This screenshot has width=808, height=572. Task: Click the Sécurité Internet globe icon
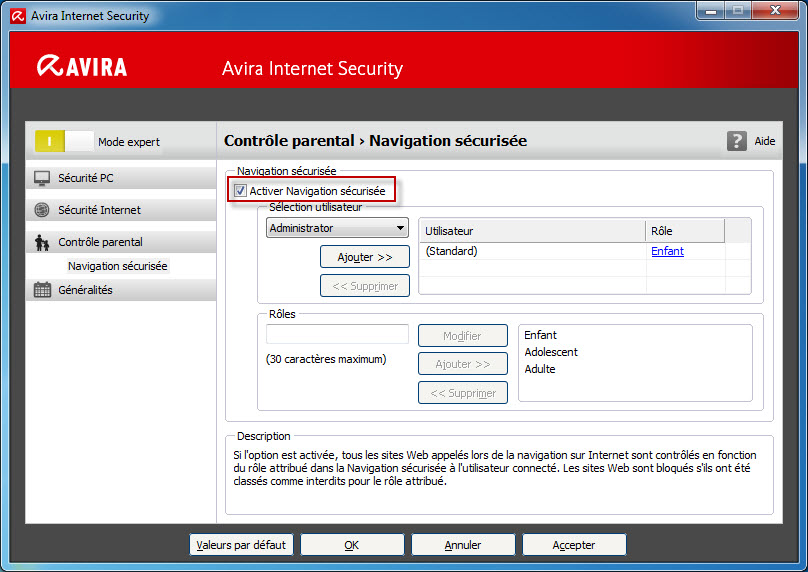pos(42,210)
